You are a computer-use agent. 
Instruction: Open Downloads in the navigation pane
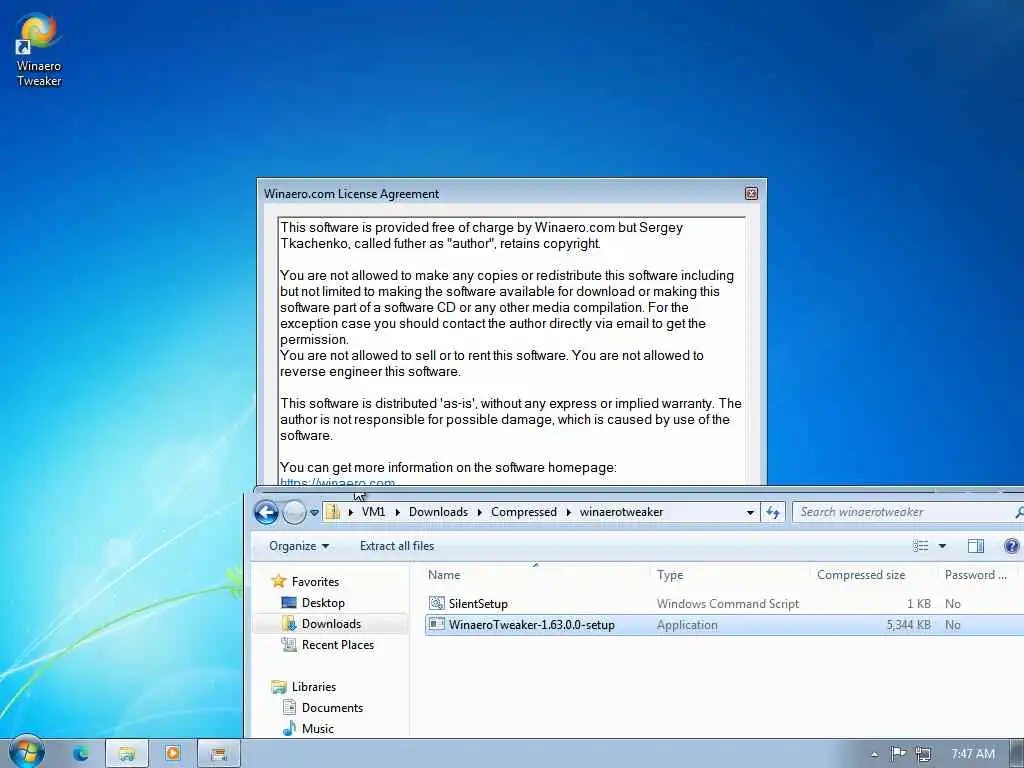pos(331,624)
